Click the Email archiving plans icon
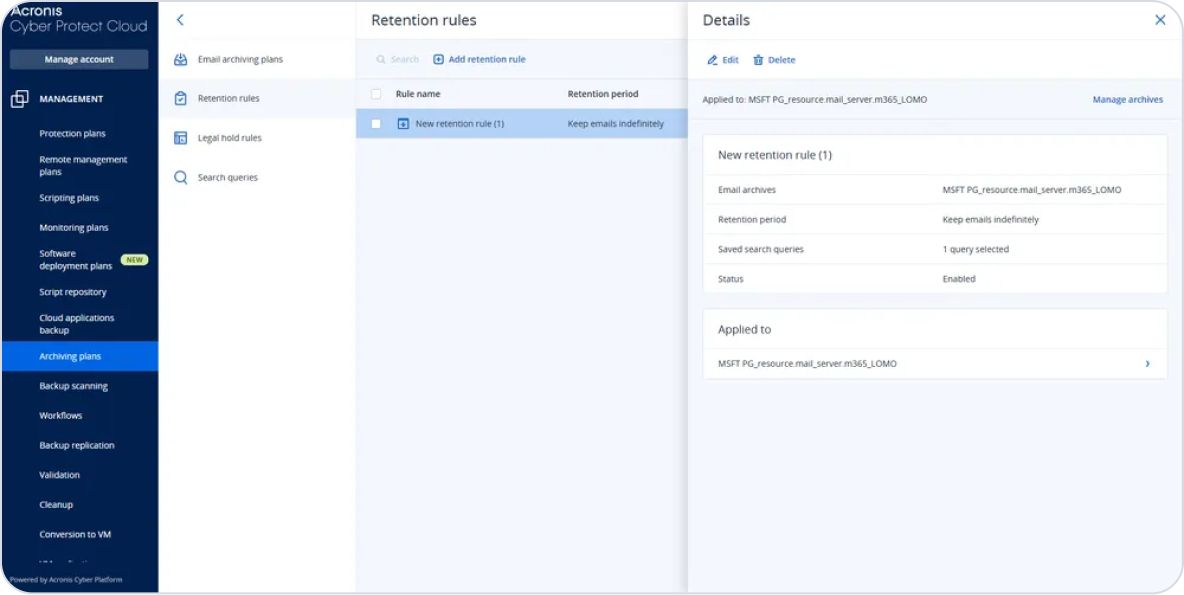The height and width of the screenshot is (595, 1184). point(181,60)
